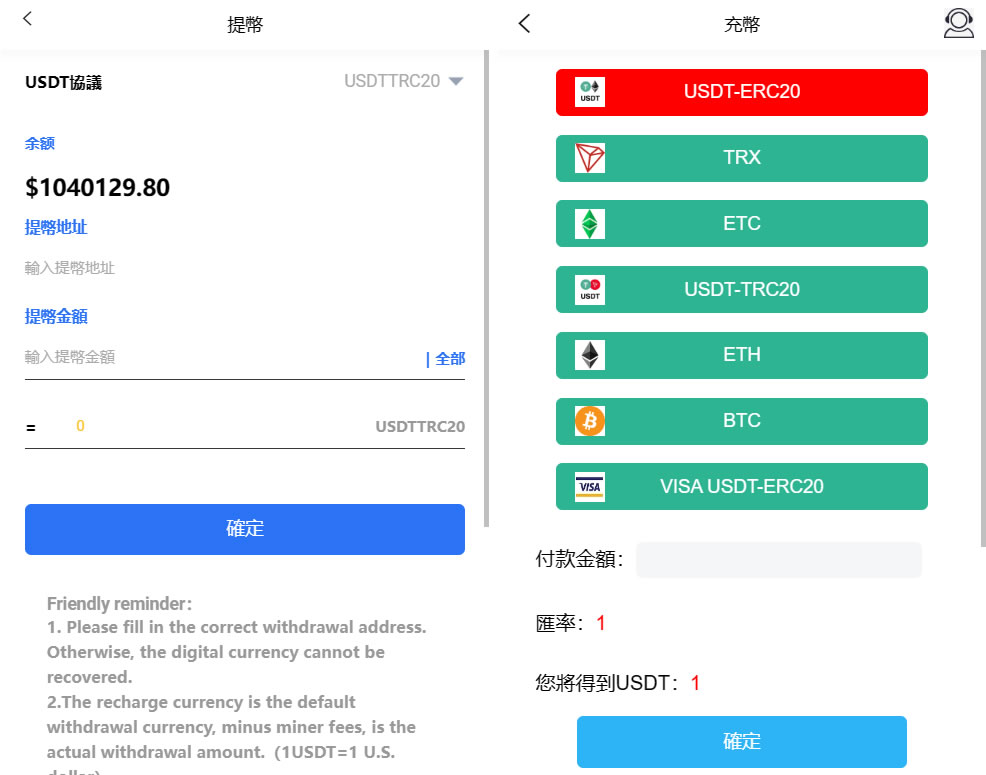Image resolution: width=986 pixels, height=775 pixels.
Task: Click the USDT icon on USDT-TRC20 row
Action: click(588, 289)
